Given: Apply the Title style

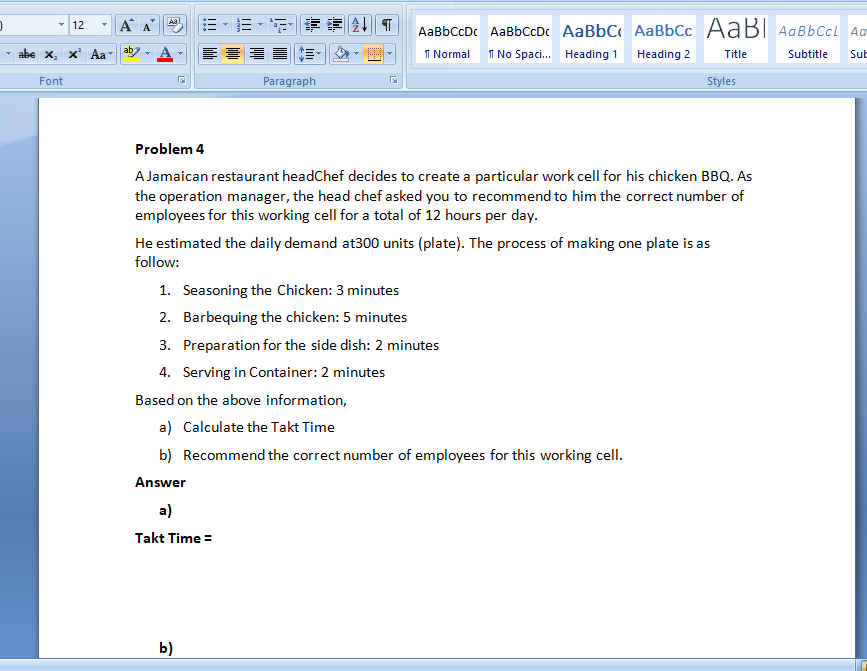Looking at the screenshot, I should point(735,40).
